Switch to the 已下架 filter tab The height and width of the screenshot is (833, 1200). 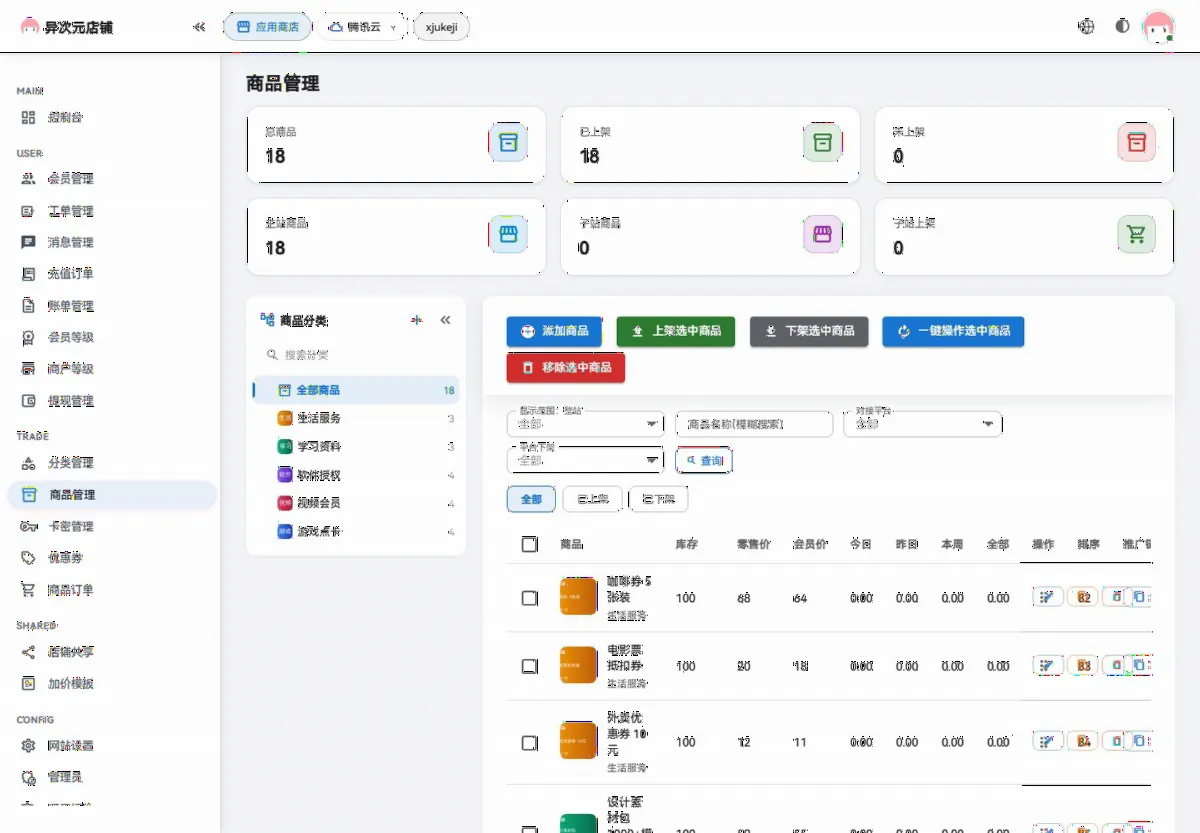(x=659, y=499)
